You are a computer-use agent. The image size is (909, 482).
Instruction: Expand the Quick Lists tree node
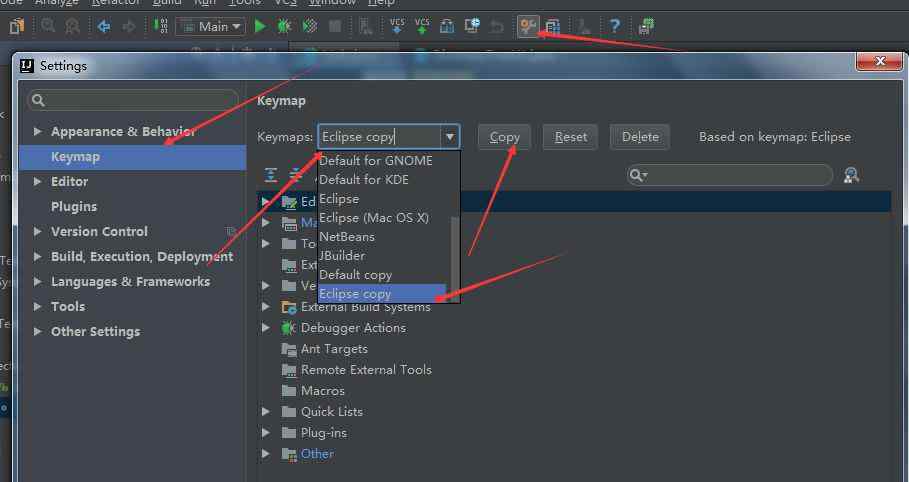coord(266,412)
